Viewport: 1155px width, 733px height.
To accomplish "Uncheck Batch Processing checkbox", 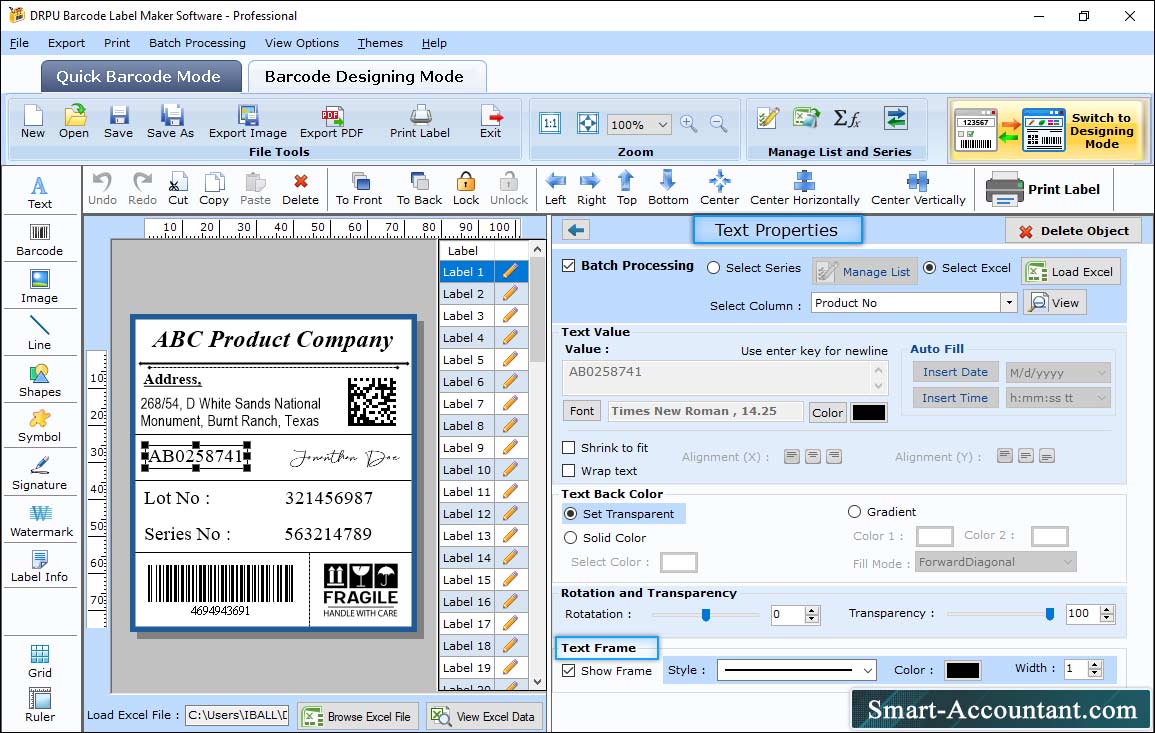I will [x=569, y=265].
